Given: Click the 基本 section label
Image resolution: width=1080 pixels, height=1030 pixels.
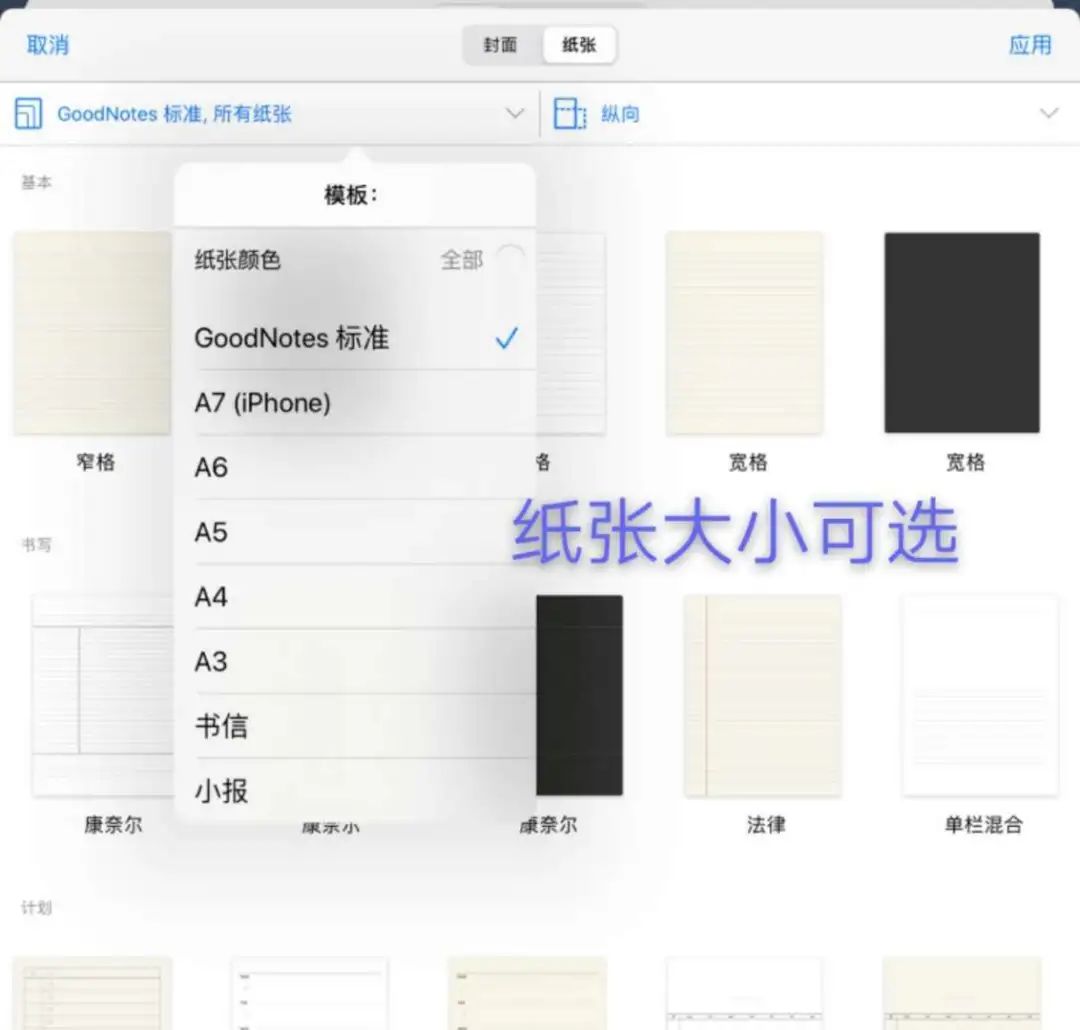Looking at the screenshot, I should tap(37, 182).
